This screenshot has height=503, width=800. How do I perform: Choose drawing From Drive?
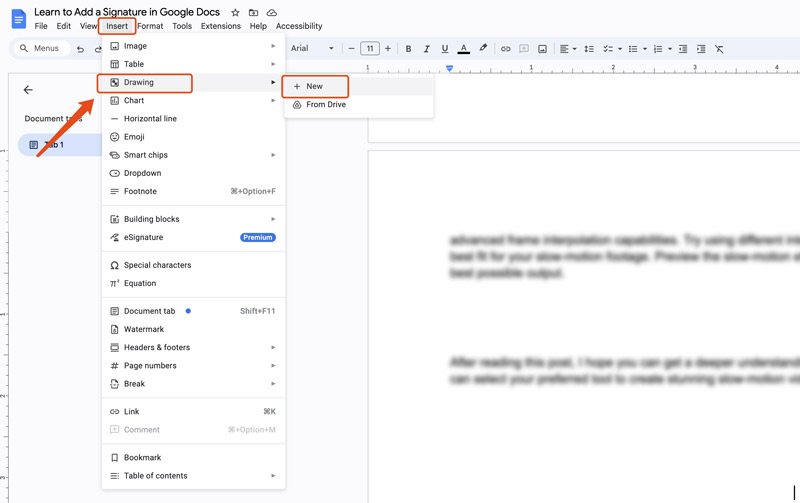359,105
